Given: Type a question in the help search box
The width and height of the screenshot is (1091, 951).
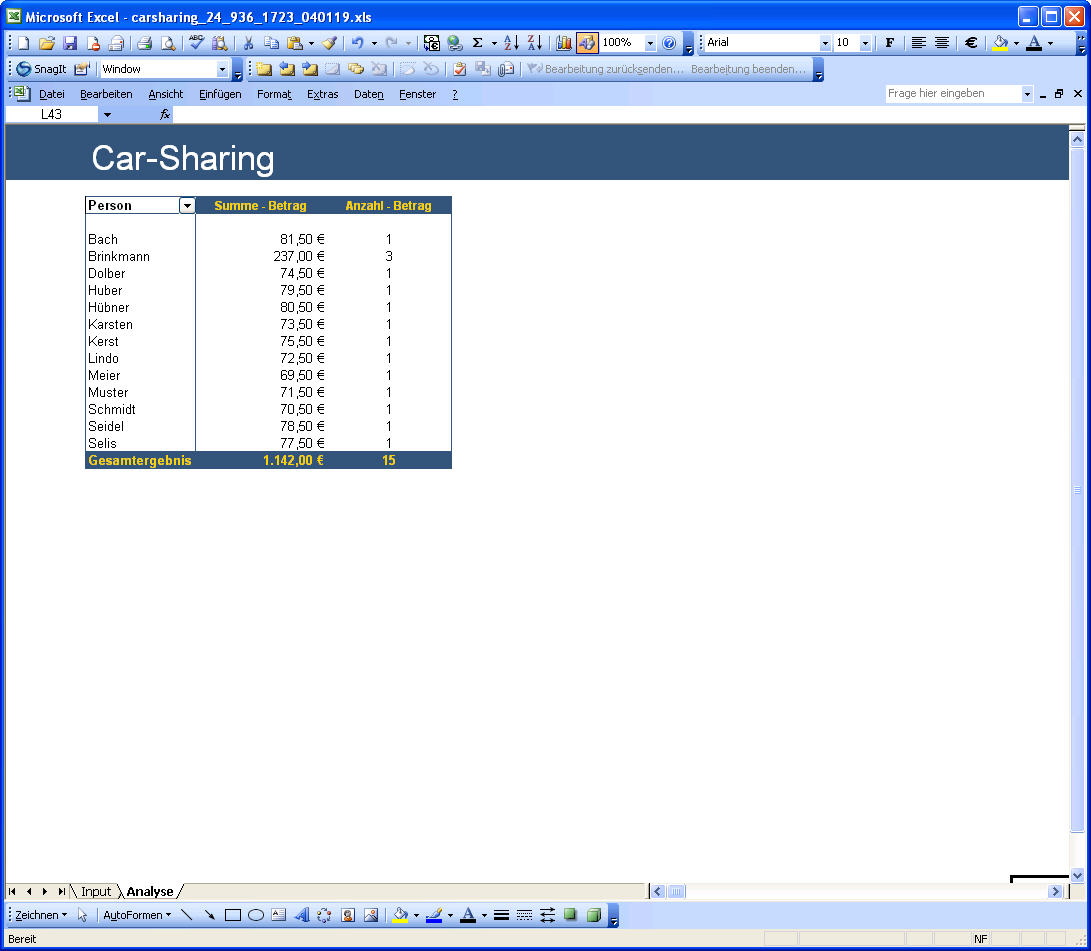Looking at the screenshot, I should pyautogui.click(x=952, y=94).
